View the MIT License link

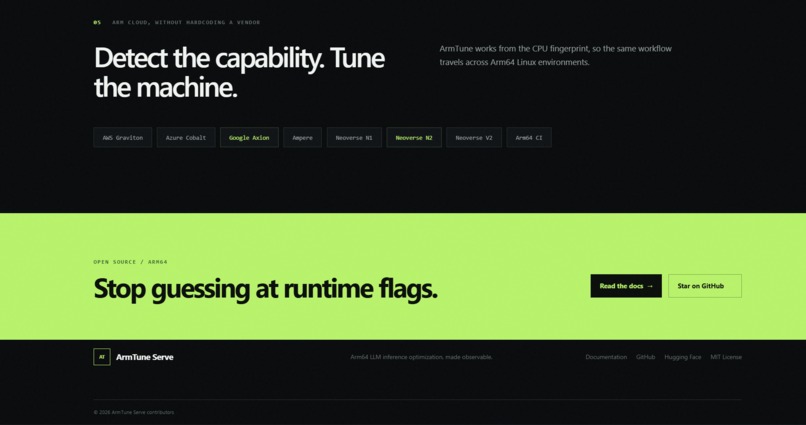click(726, 357)
